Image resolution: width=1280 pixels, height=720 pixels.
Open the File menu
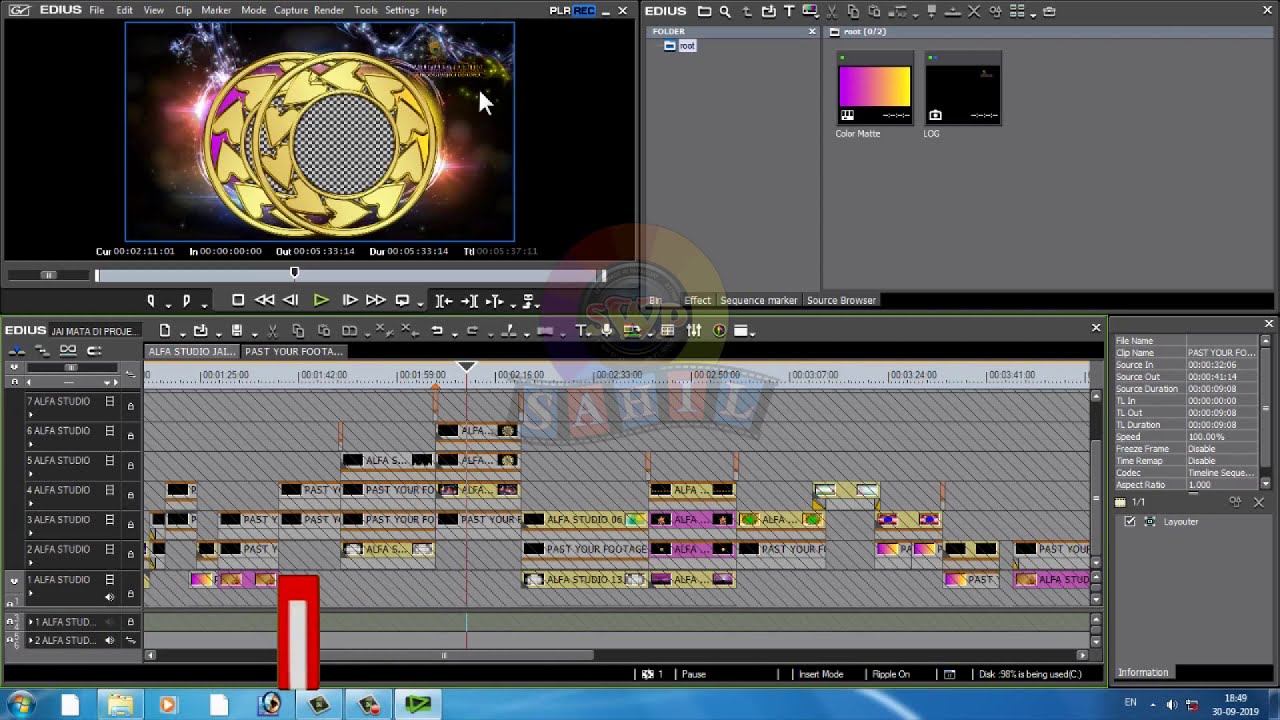tap(96, 10)
